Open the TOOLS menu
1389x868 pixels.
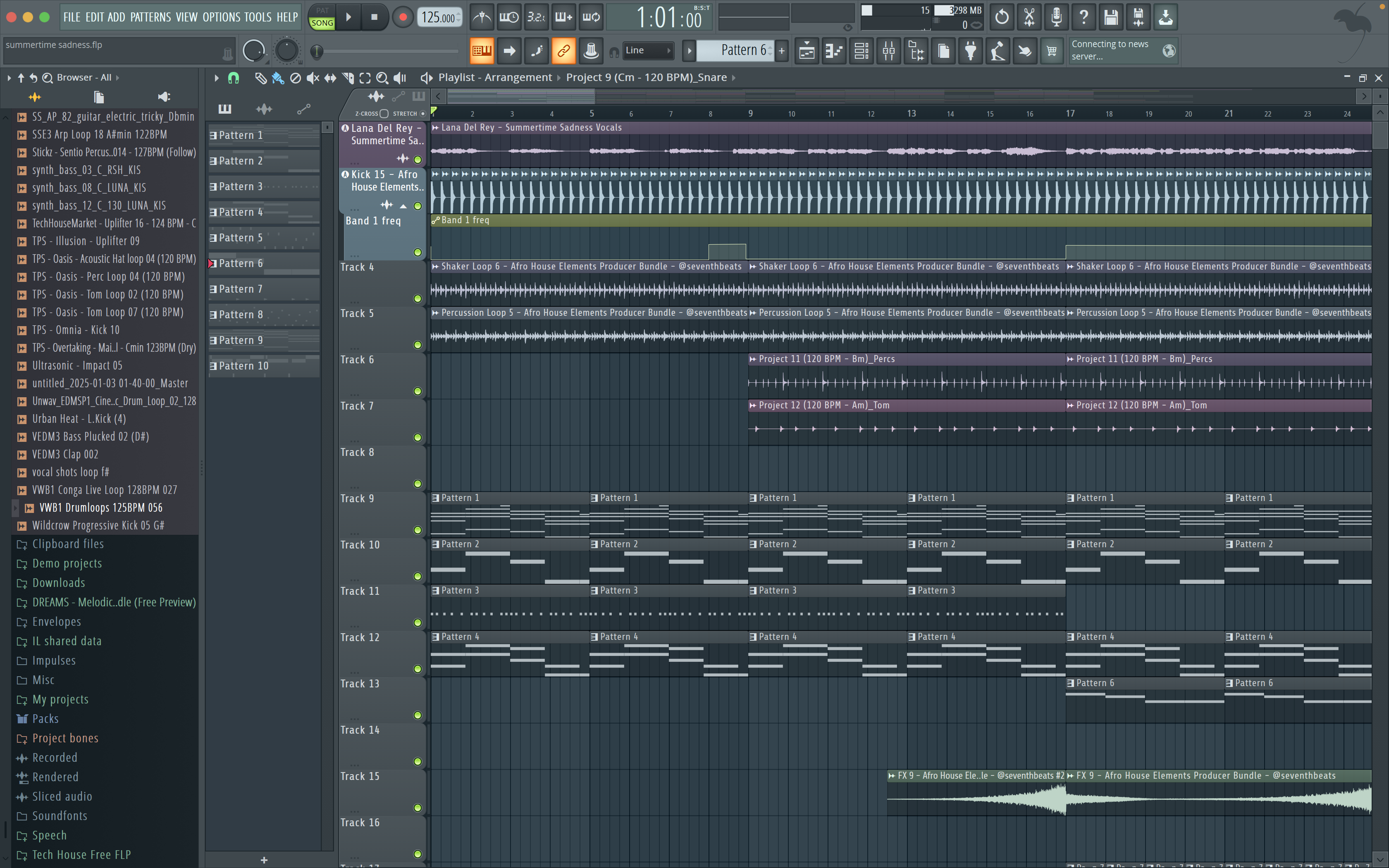click(x=257, y=17)
